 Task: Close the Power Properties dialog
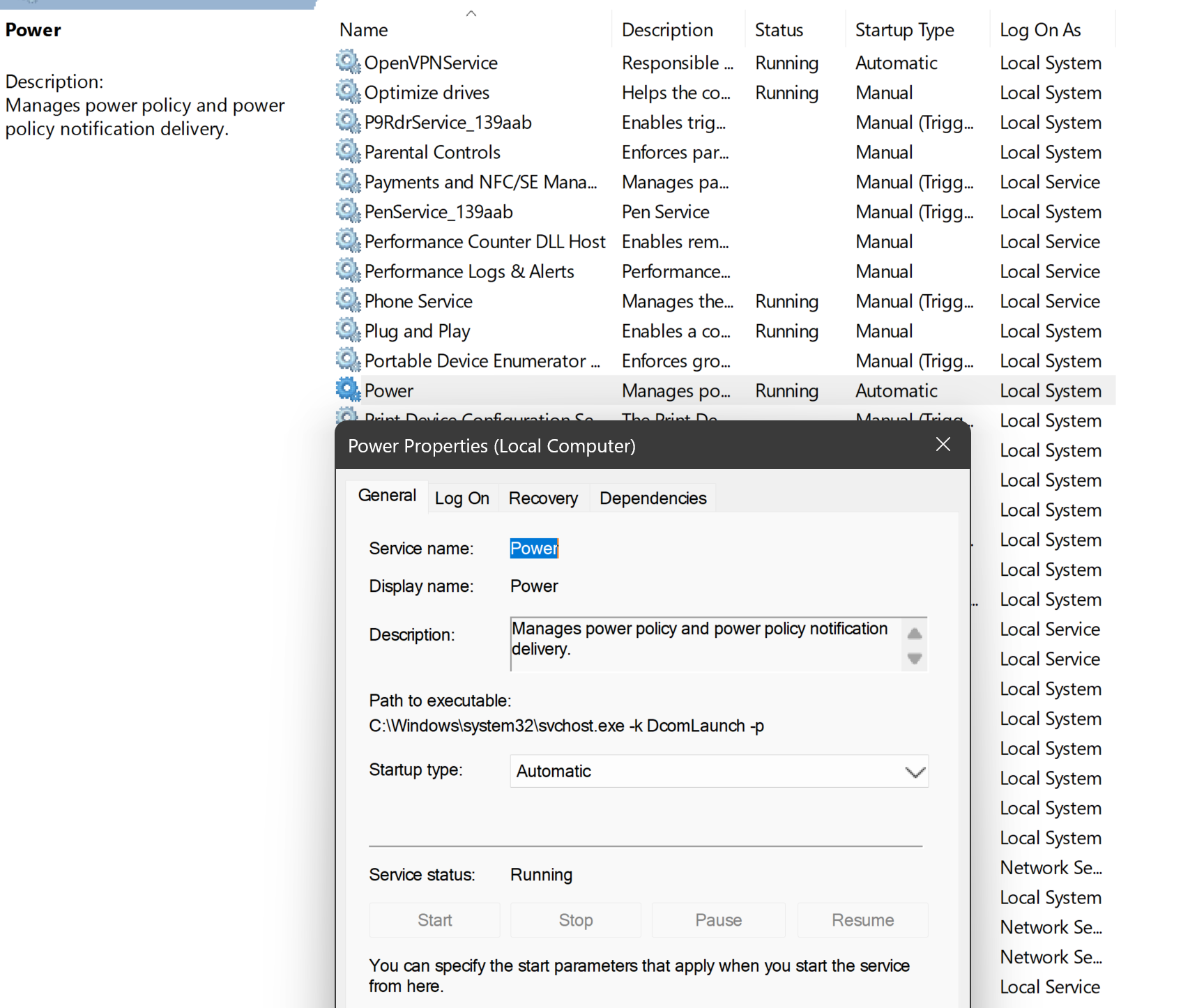[x=943, y=445]
